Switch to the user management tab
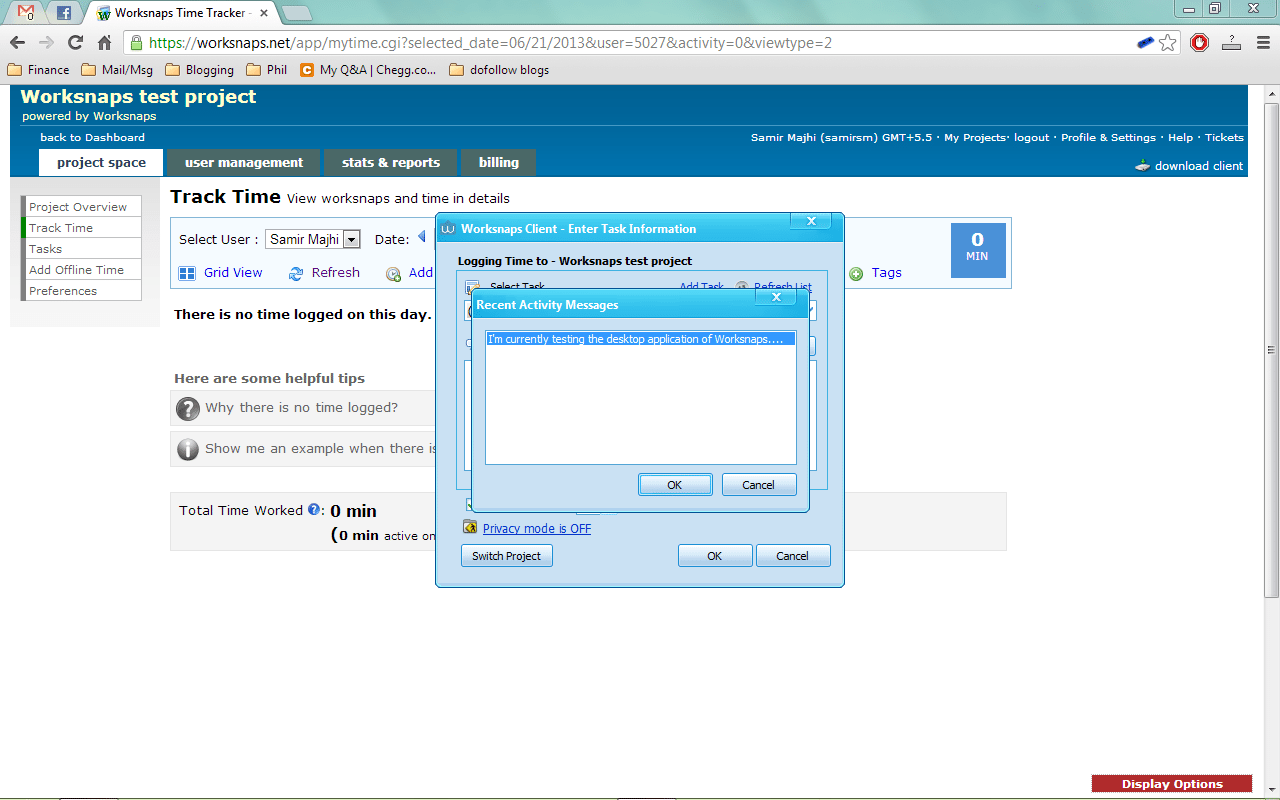 point(243,163)
